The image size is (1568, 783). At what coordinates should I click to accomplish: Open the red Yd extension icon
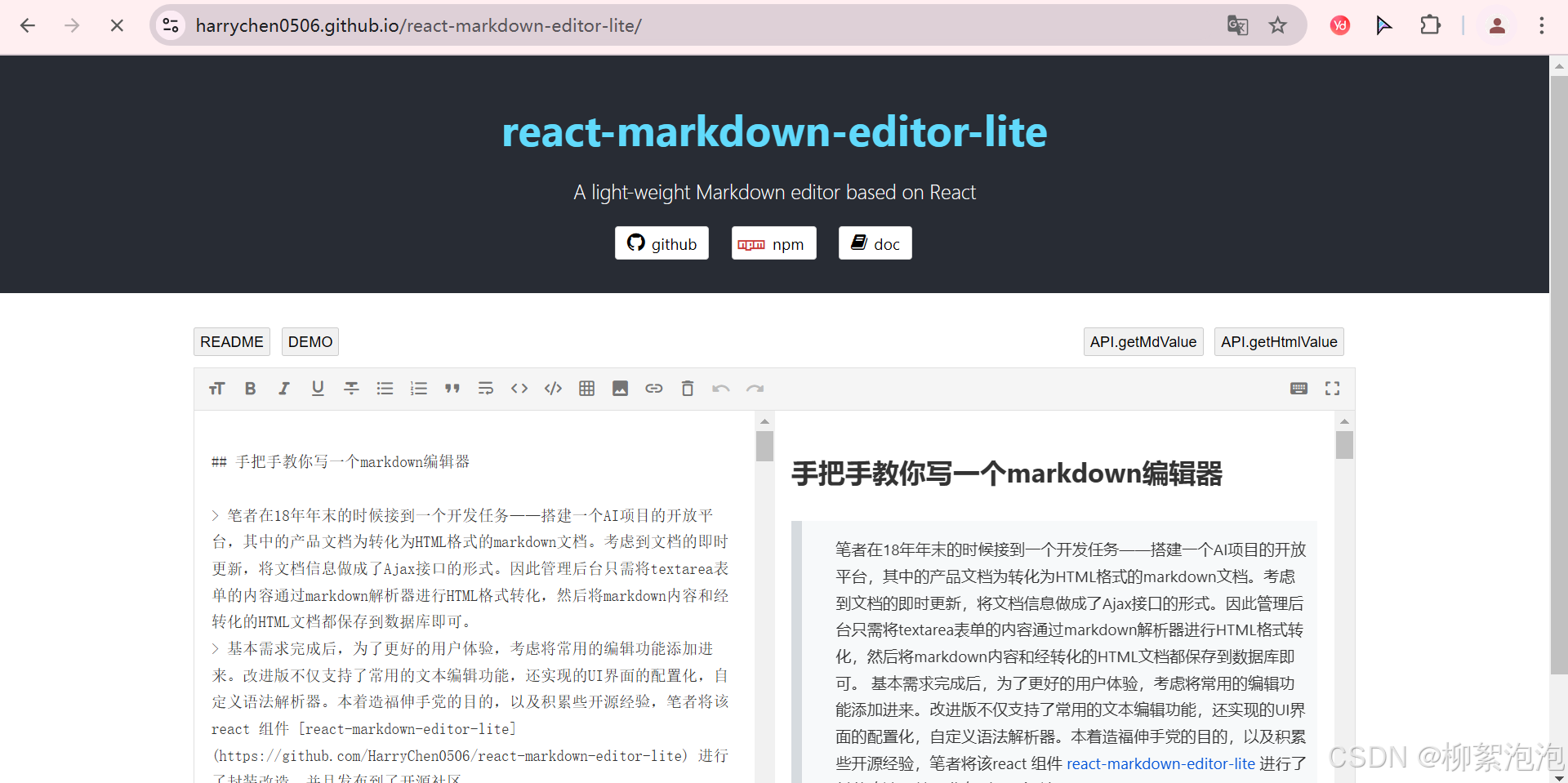tap(1339, 25)
